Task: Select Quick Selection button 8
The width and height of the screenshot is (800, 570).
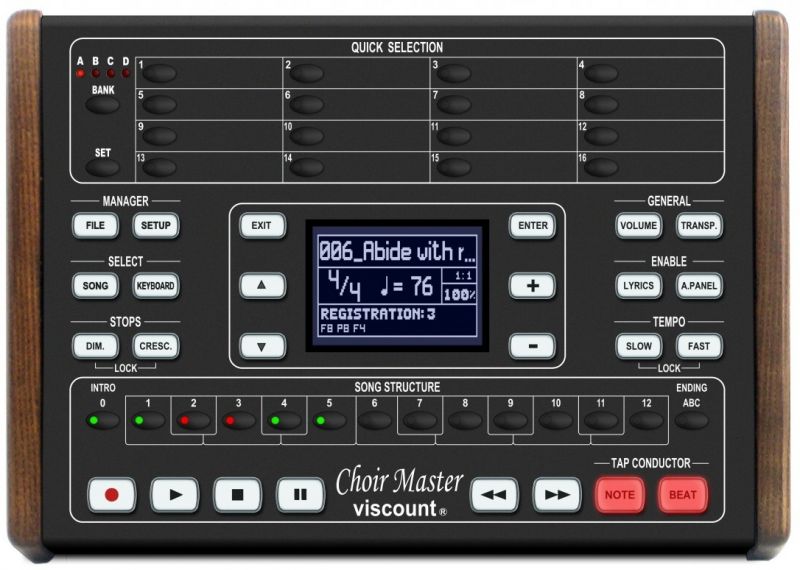Action: [601, 105]
